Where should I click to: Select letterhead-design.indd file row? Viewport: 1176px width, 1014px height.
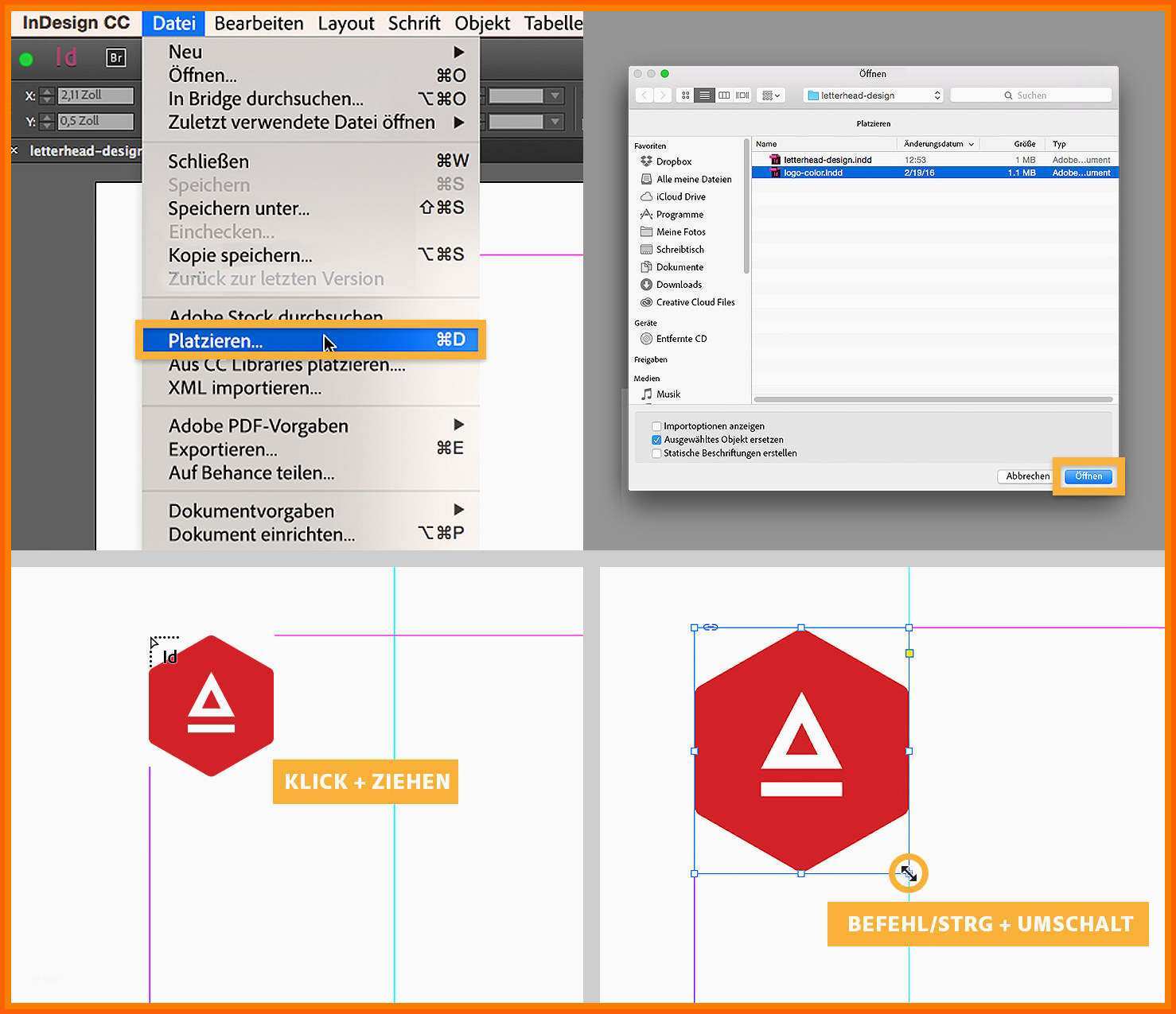coord(935,160)
